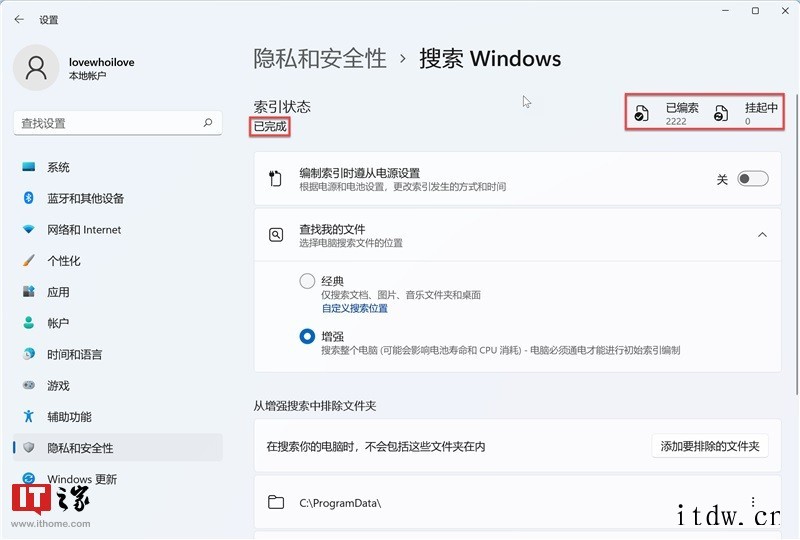Click 添加要排除的文件夹 button
This screenshot has height=540, width=800.
[x=710, y=446]
